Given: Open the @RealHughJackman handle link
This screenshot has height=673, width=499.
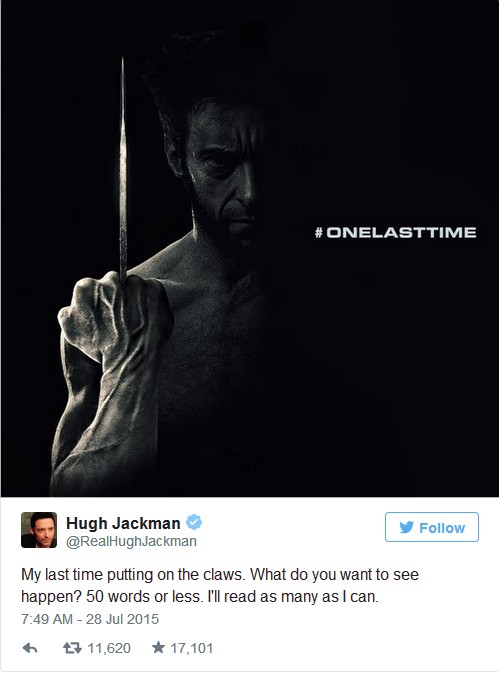Looking at the screenshot, I should click(x=131, y=541).
